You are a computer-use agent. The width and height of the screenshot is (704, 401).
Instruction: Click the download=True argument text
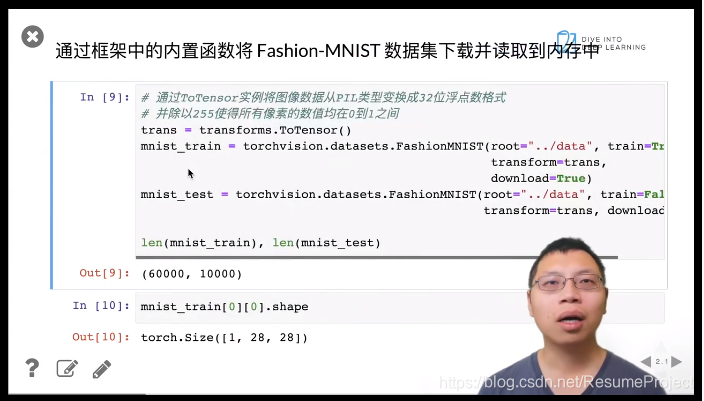tap(541, 178)
